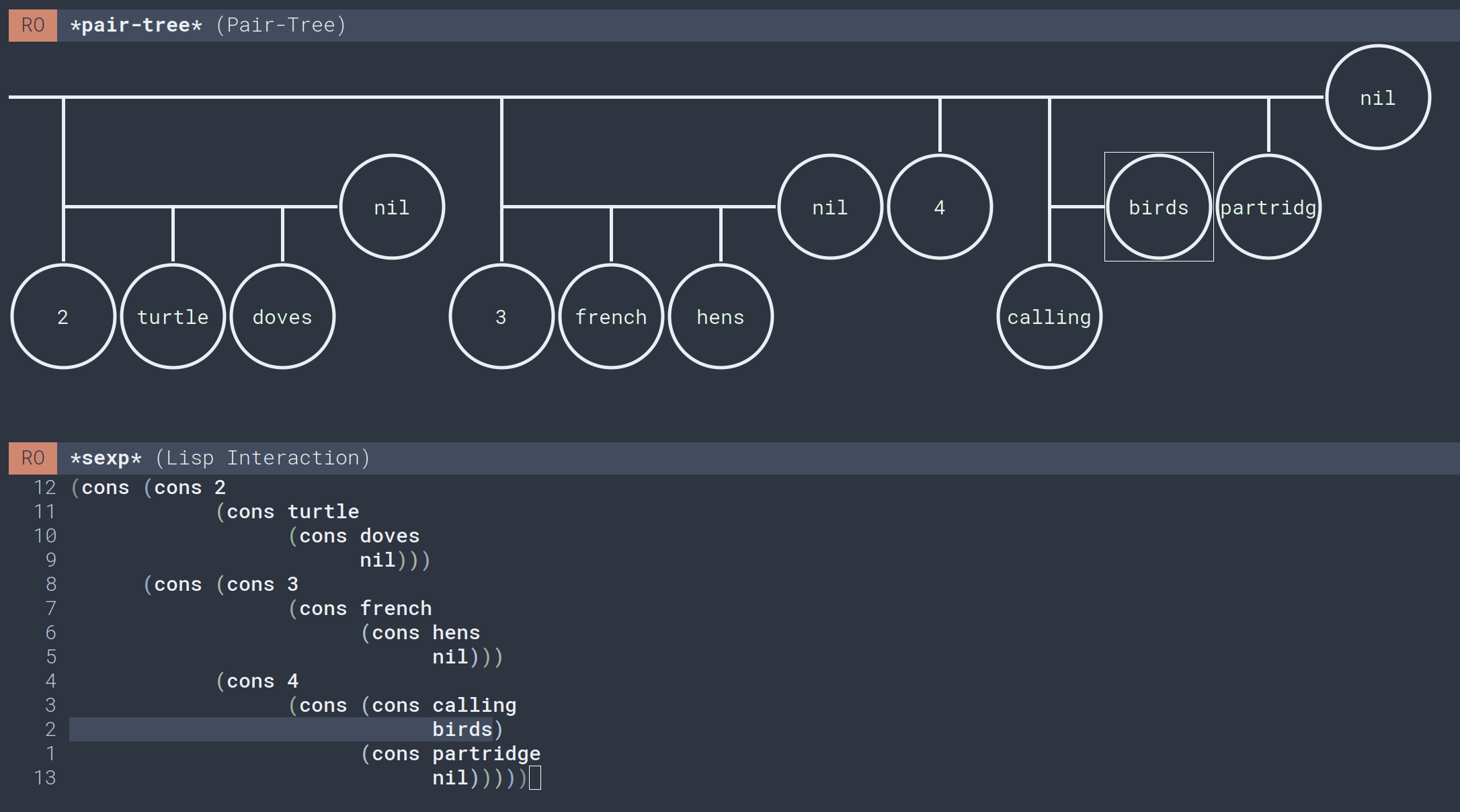Screen dimensions: 1460x812
Task: Click the RO indicator of the pair-tree mode line
Action: pos(33,26)
